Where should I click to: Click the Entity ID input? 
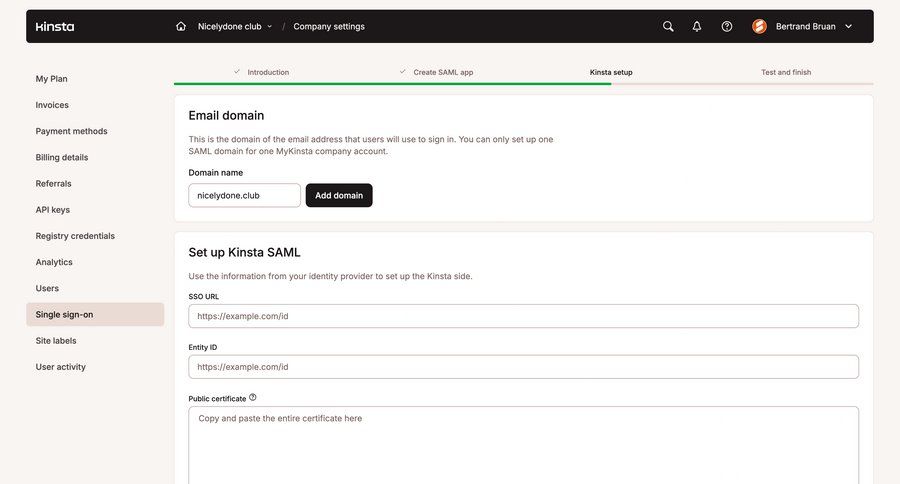click(x=523, y=367)
